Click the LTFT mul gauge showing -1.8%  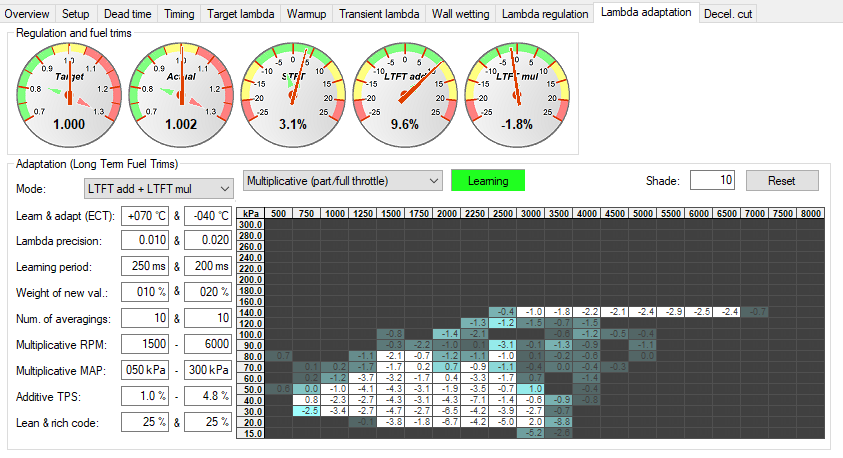tap(517, 95)
